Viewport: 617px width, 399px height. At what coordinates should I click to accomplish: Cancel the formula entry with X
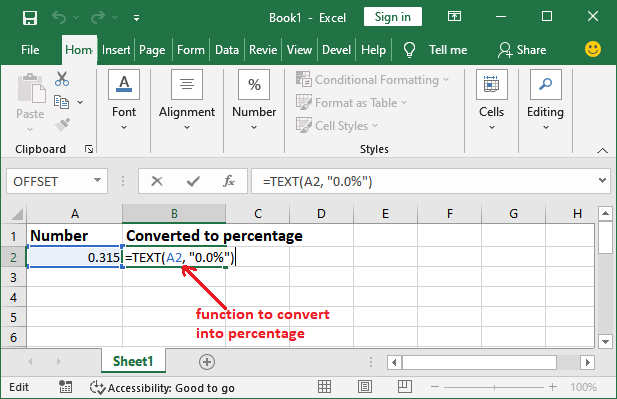pyautogui.click(x=157, y=181)
